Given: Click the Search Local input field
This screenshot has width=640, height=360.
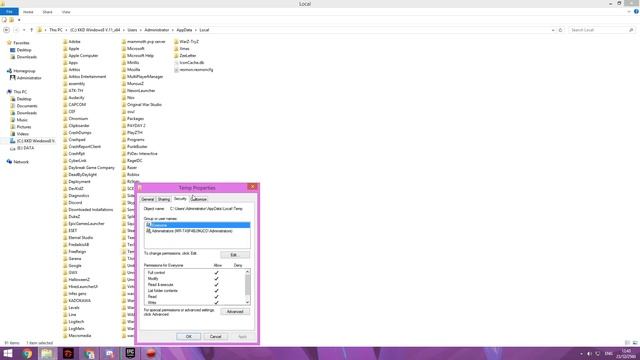Looking at the screenshot, I should coord(598,30).
